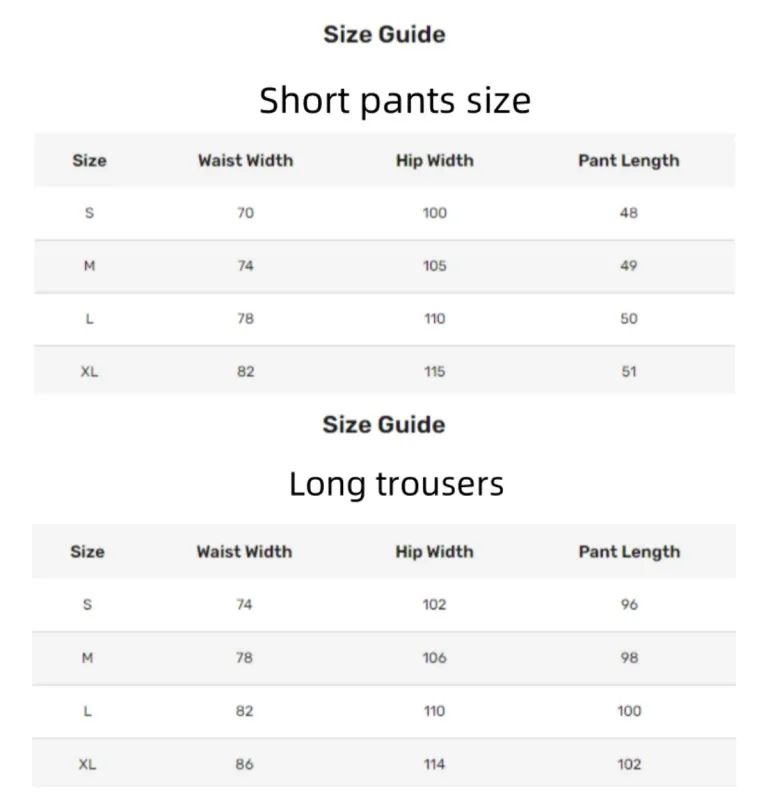The height and width of the screenshot is (800, 768).
Task: Click waist value 86 in long trousers table
Action: tap(244, 764)
